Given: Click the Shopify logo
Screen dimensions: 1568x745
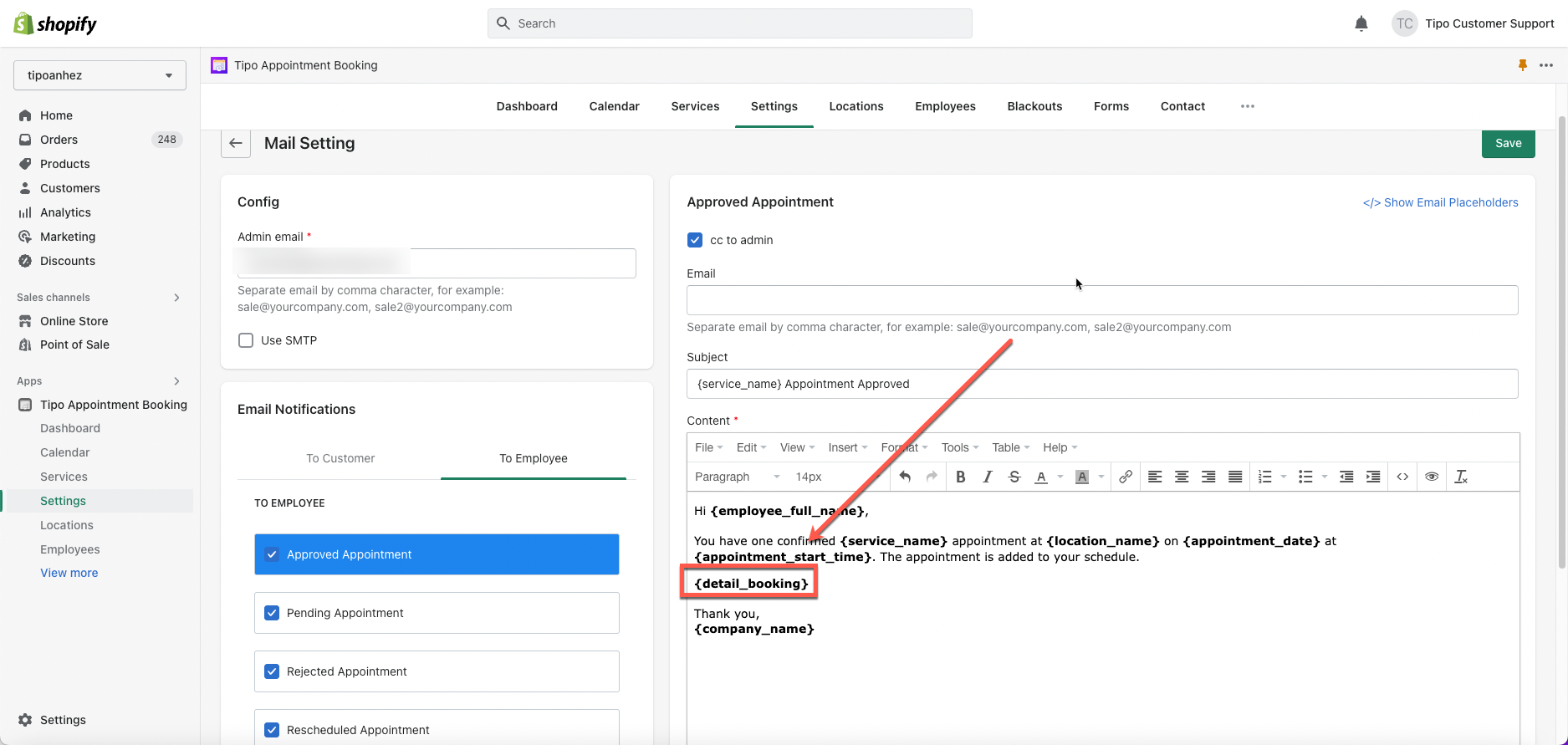Looking at the screenshot, I should 55,23.
